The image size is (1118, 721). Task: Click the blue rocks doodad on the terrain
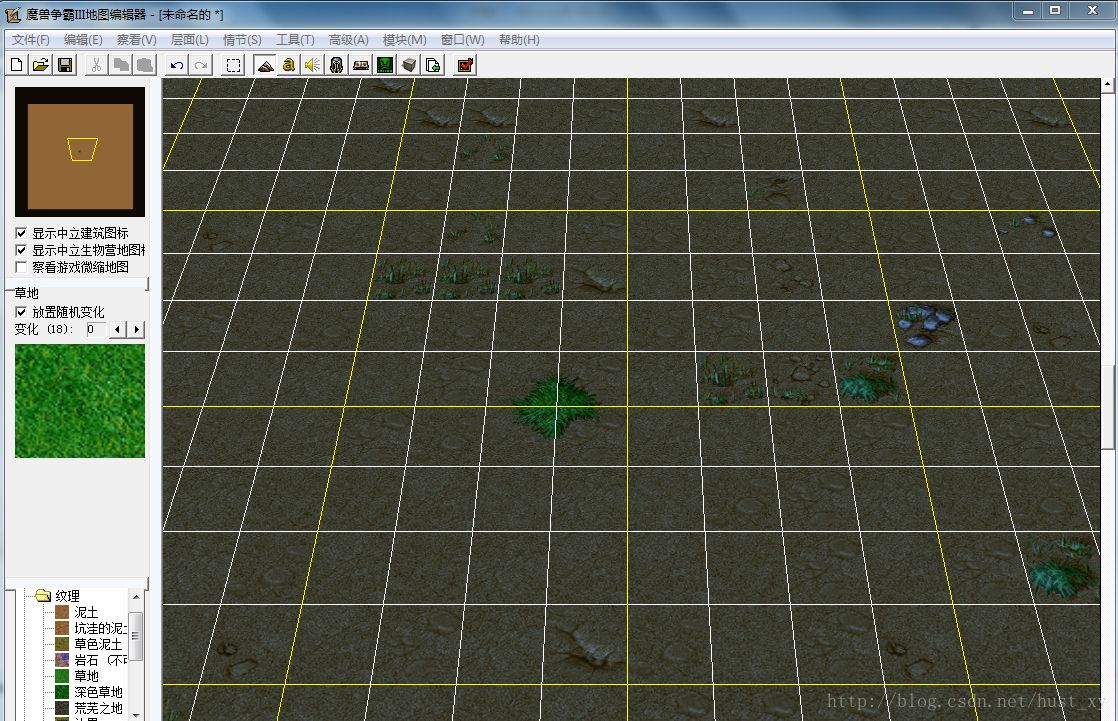pyautogui.click(x=925, y=324)
